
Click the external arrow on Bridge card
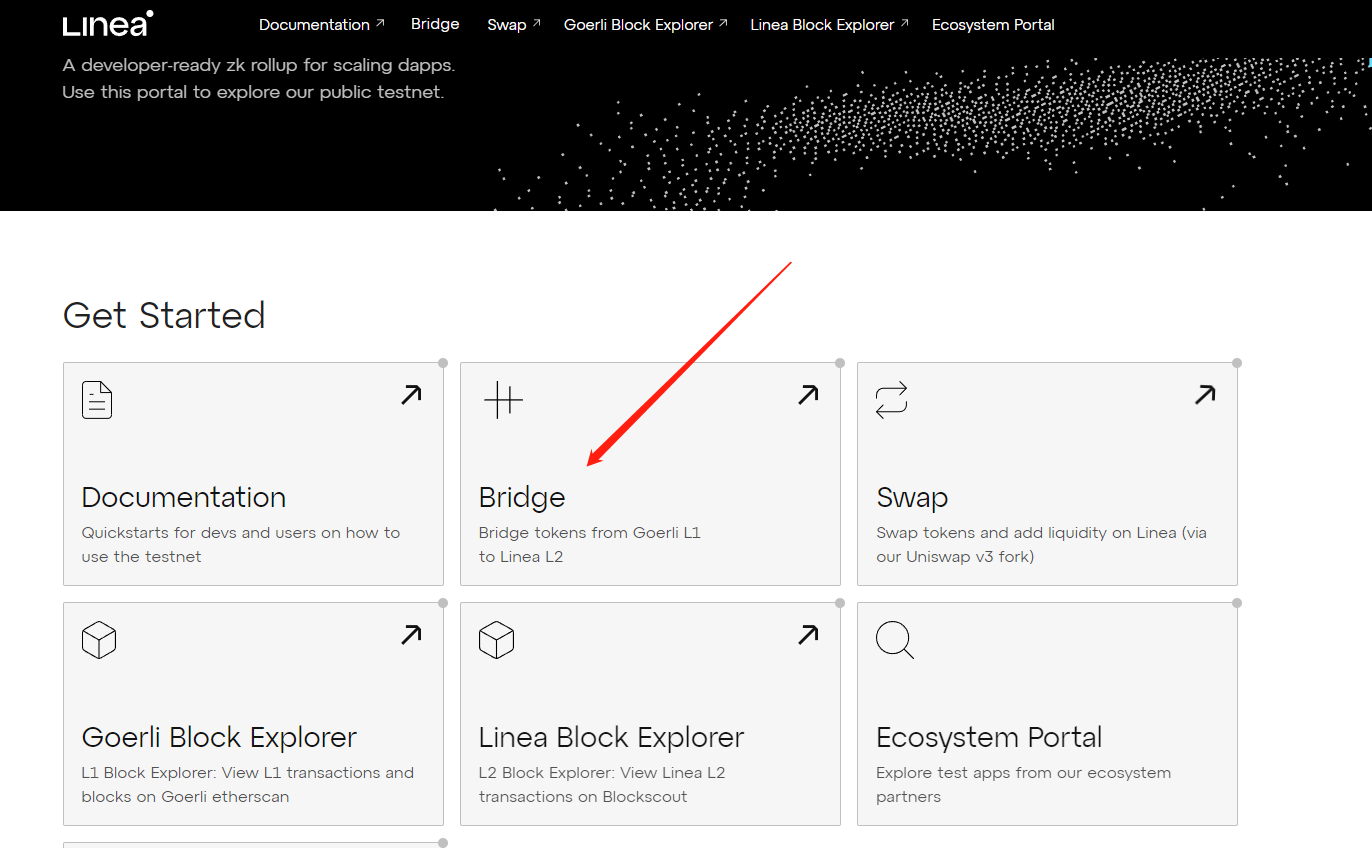pos(808,395)
